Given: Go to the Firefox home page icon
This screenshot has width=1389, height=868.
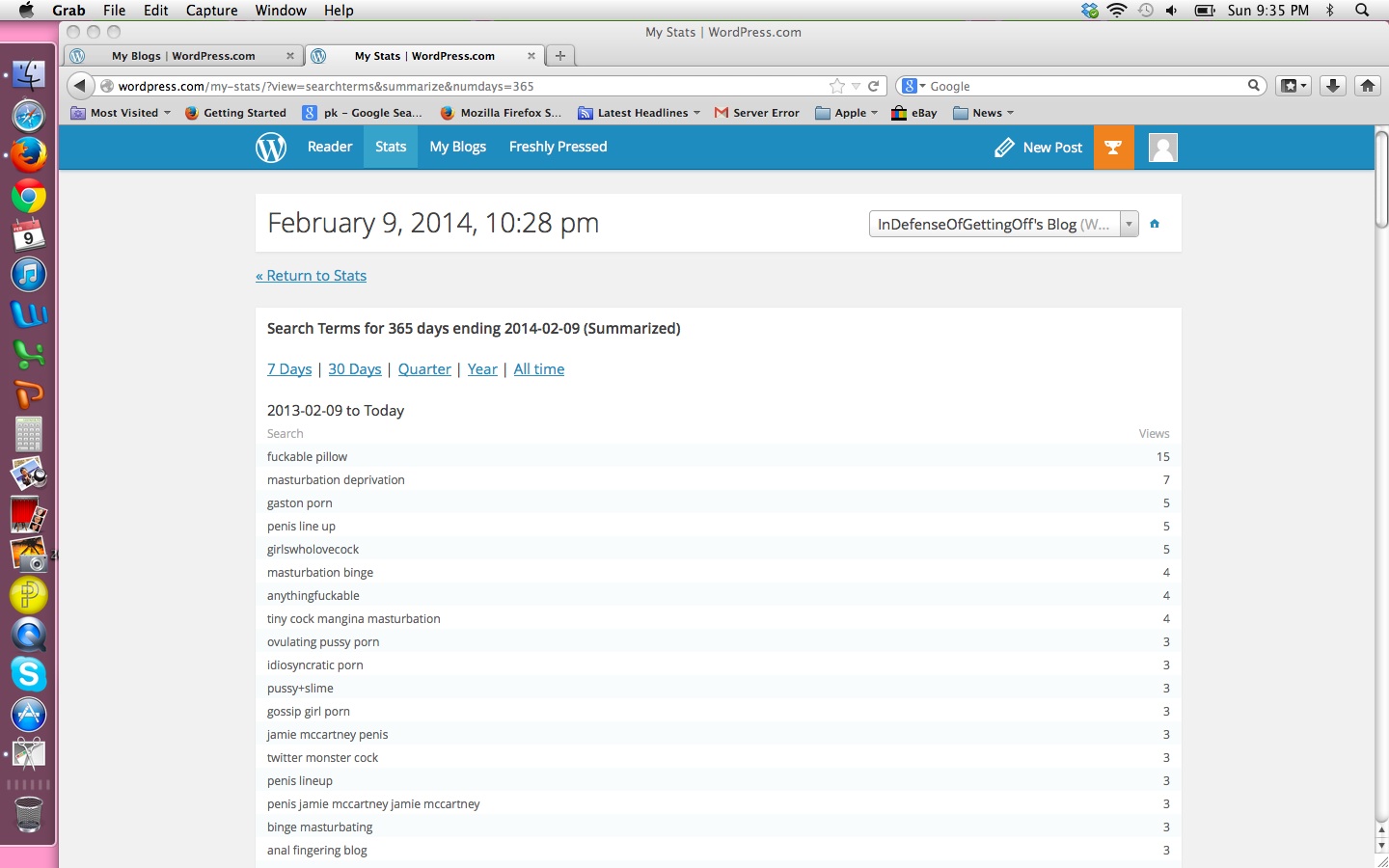Looking at the screenshot, I should (x=1367, y=86).
